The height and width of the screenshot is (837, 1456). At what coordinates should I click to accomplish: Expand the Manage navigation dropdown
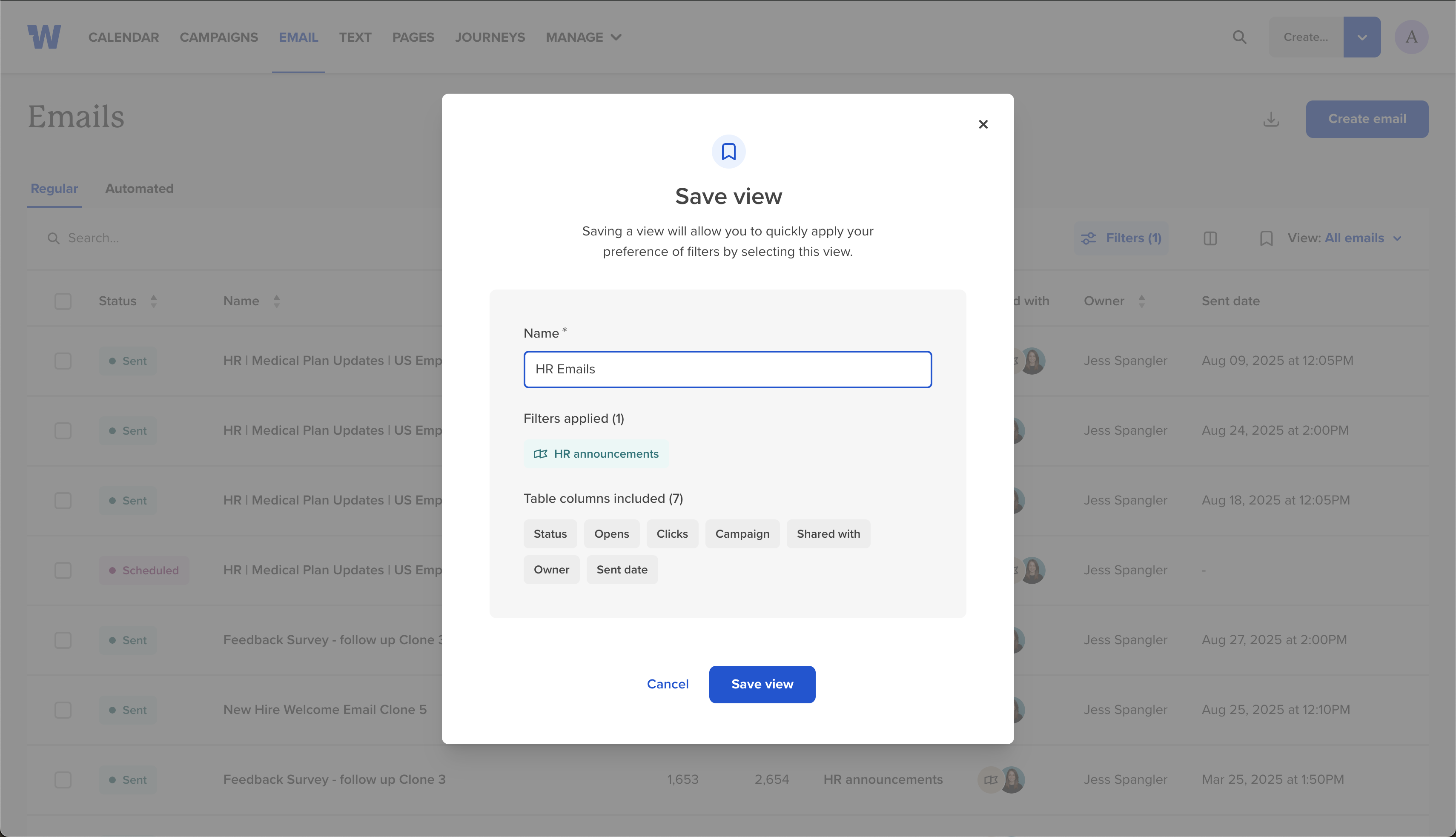coord(583,37)
